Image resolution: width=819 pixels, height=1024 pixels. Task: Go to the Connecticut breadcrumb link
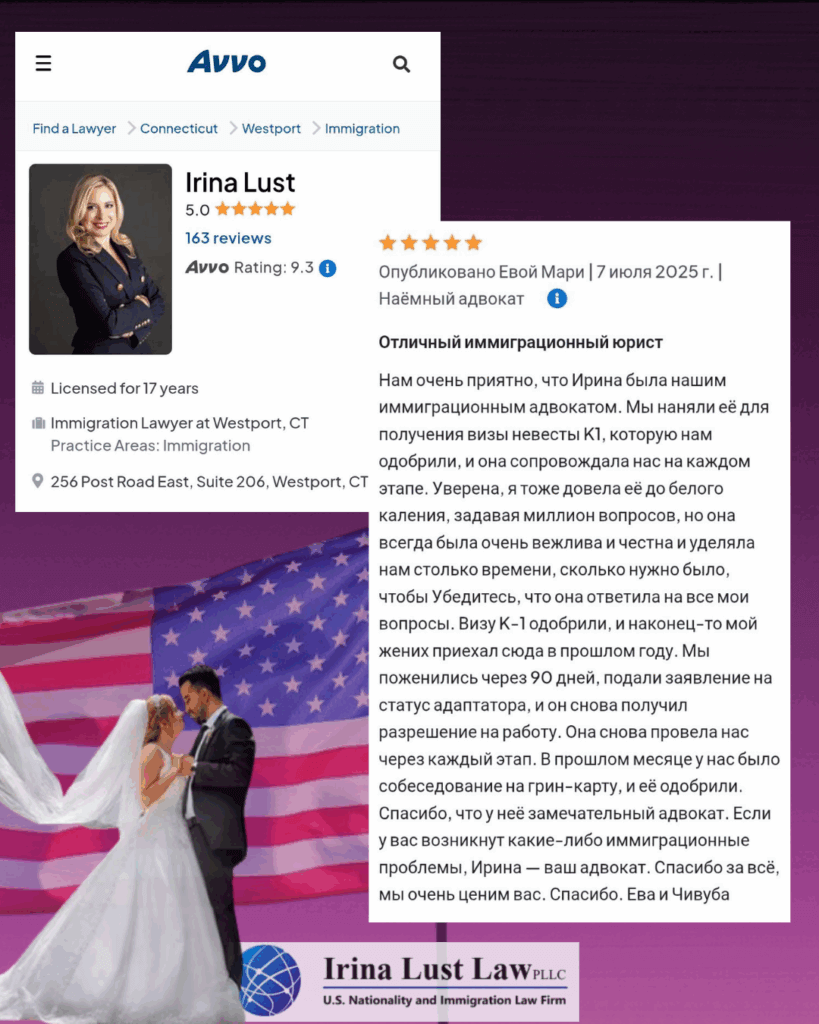coord(179,129)
